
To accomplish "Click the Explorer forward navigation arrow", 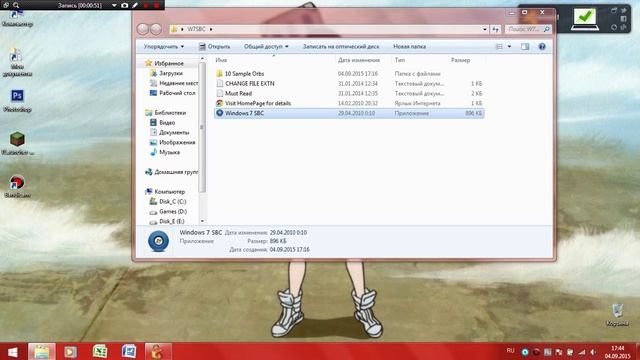I will point(156,29).
